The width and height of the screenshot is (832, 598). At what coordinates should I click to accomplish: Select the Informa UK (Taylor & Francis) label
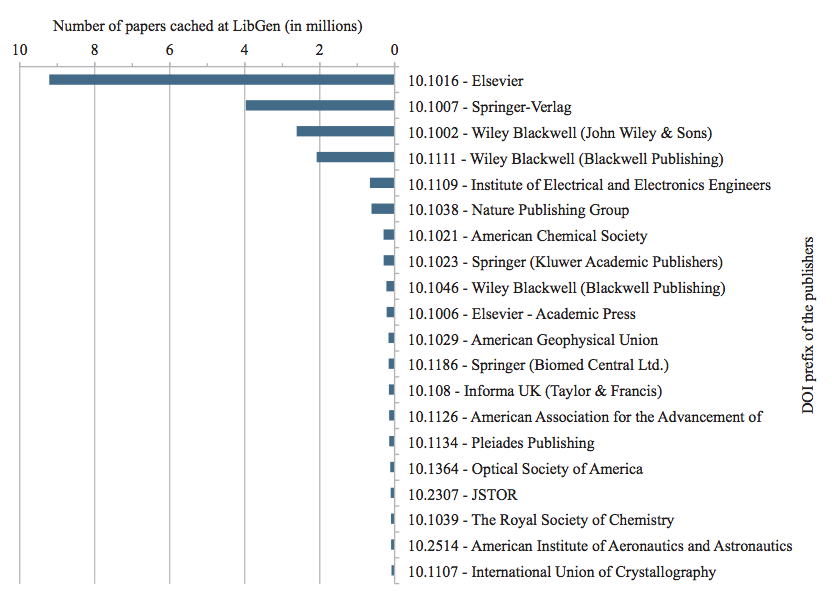tap(535, 391)
